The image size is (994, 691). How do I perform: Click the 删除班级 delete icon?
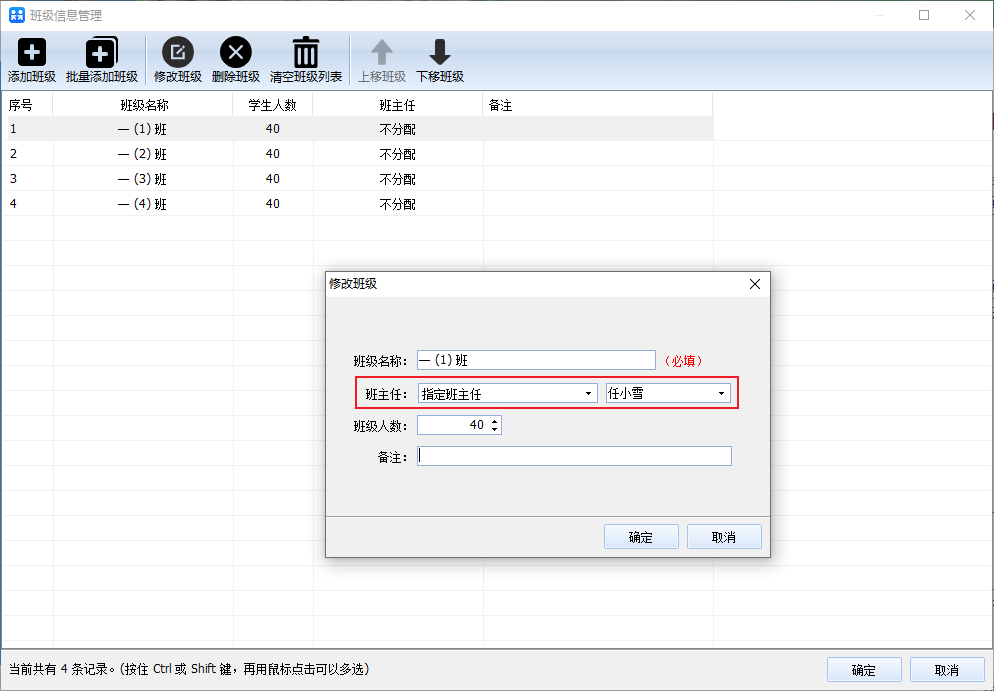pos(236,52)
